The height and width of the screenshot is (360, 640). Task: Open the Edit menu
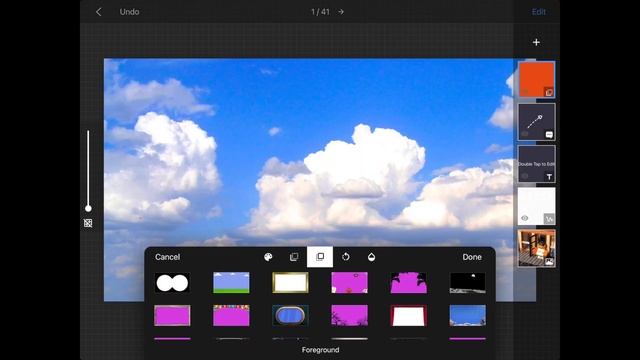(538, 12)
